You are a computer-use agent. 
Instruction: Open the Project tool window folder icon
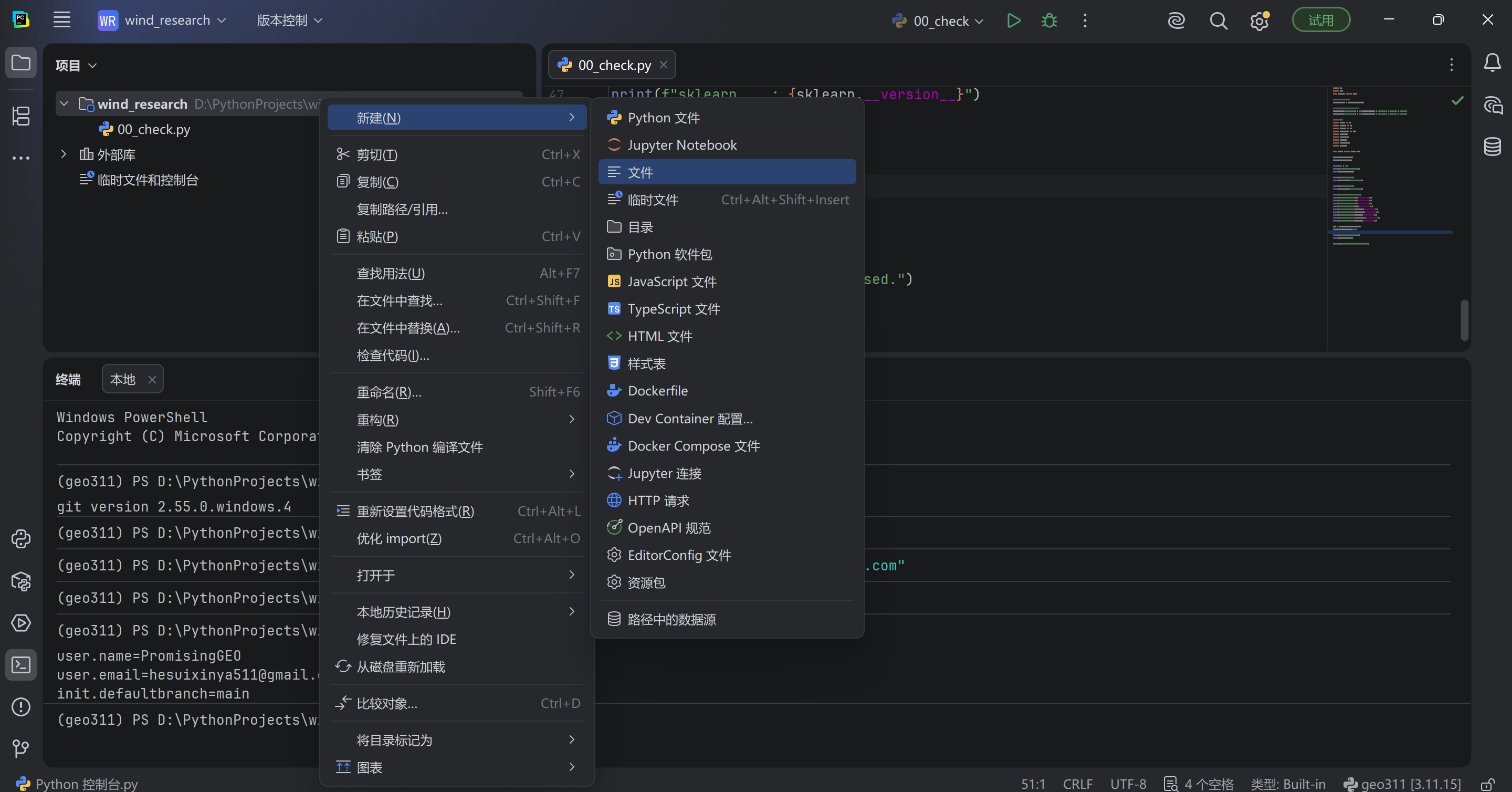(21, 62)
